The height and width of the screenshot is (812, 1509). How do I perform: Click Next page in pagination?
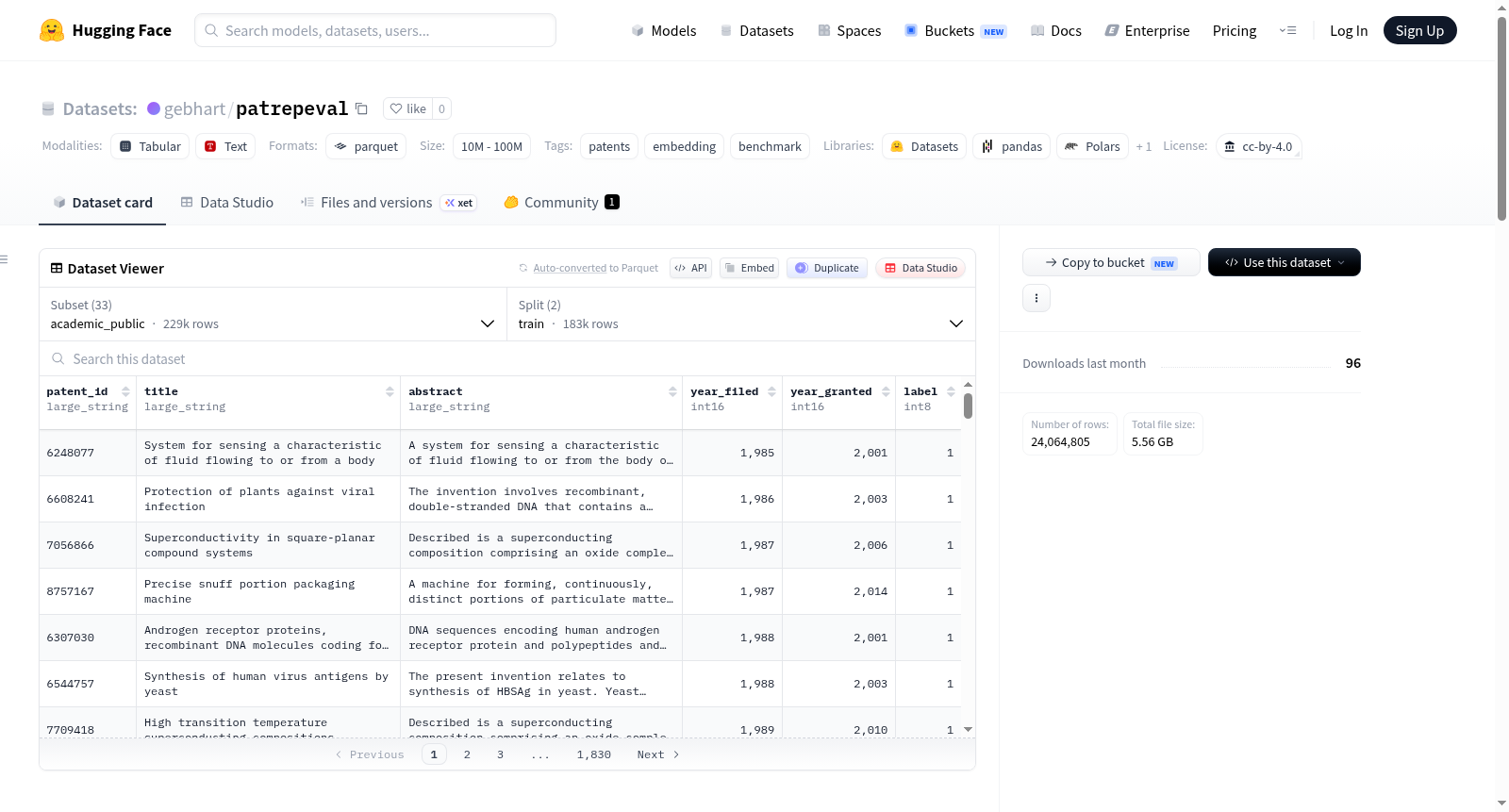coord(658,754)
